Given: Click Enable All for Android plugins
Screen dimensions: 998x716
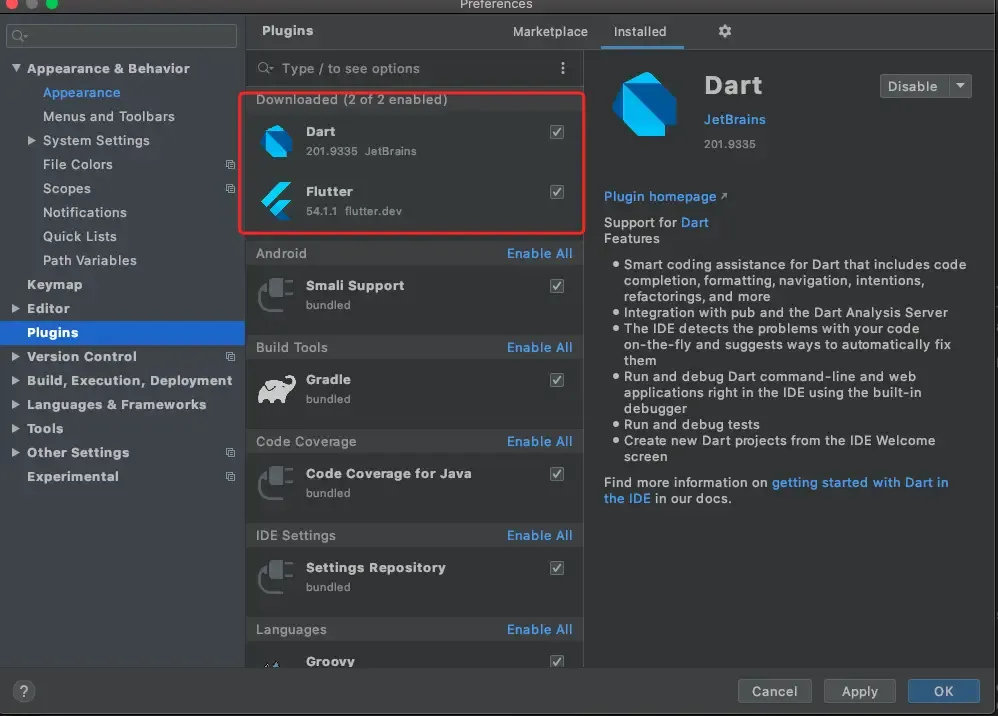Looking at the screenshot, I should [539, 253].
